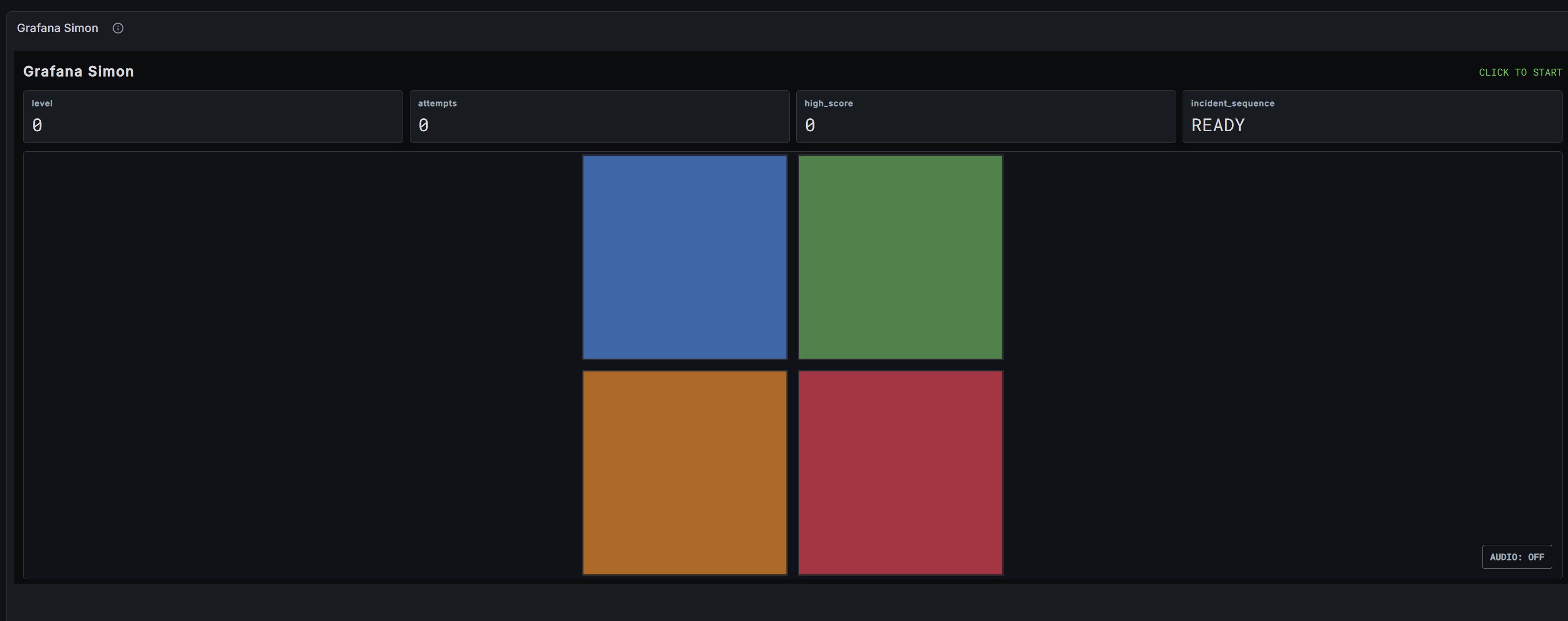Tap the orange Simon square
Image resolution: width=1568 pixels, height=621 pixels.
pyautogui.click(x=684, y=473)
